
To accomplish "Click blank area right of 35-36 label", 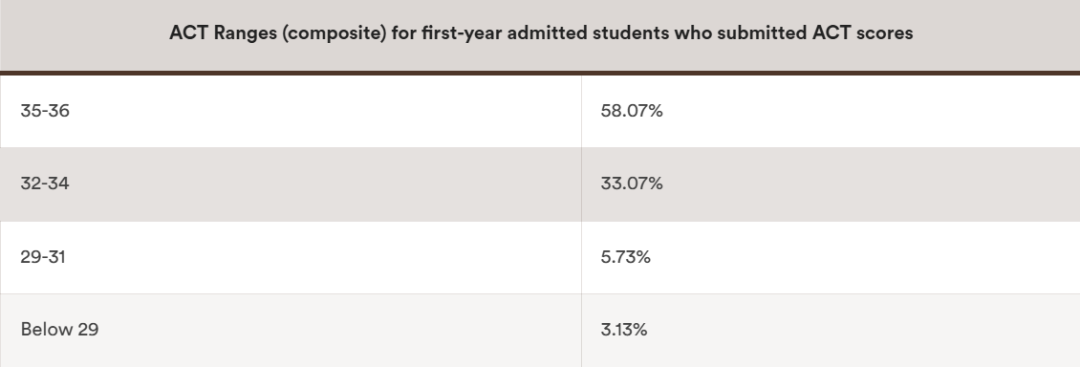I will coord(324,110).
